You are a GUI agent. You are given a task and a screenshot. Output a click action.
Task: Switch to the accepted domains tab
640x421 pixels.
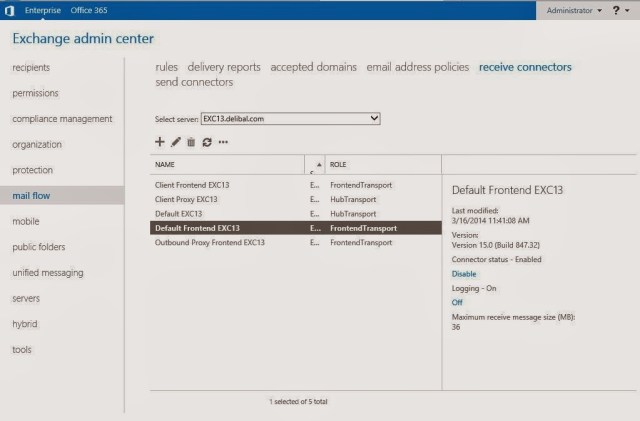315,67
